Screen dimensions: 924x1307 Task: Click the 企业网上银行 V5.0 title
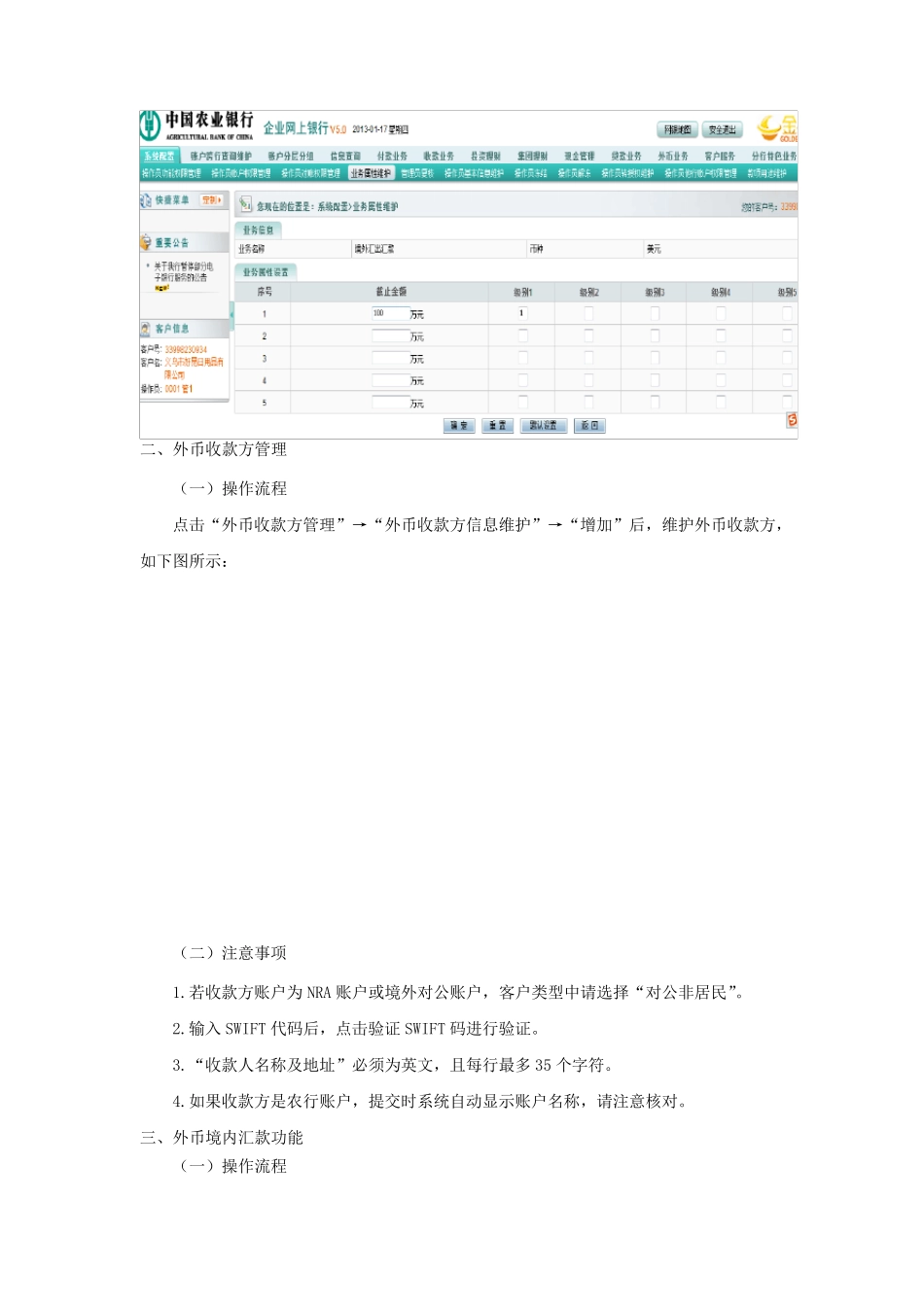click(304, 128)
